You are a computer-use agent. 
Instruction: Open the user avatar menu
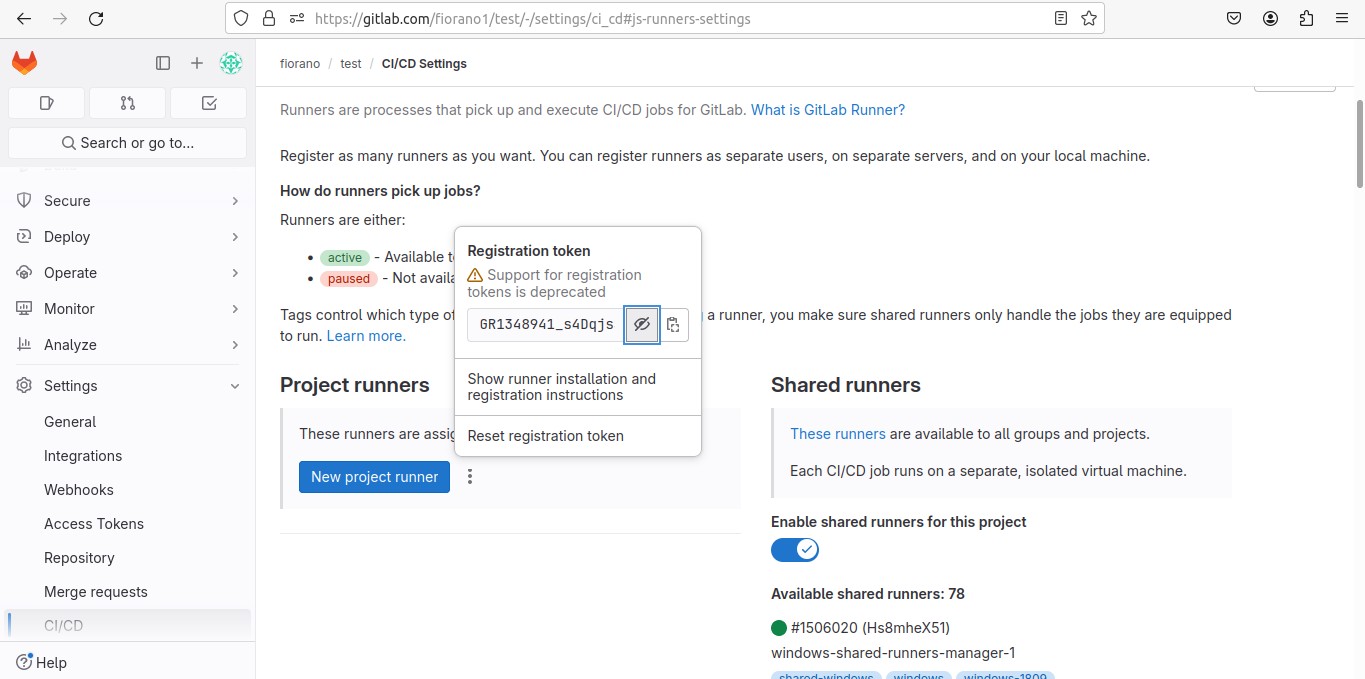click(x=231, y=63)
